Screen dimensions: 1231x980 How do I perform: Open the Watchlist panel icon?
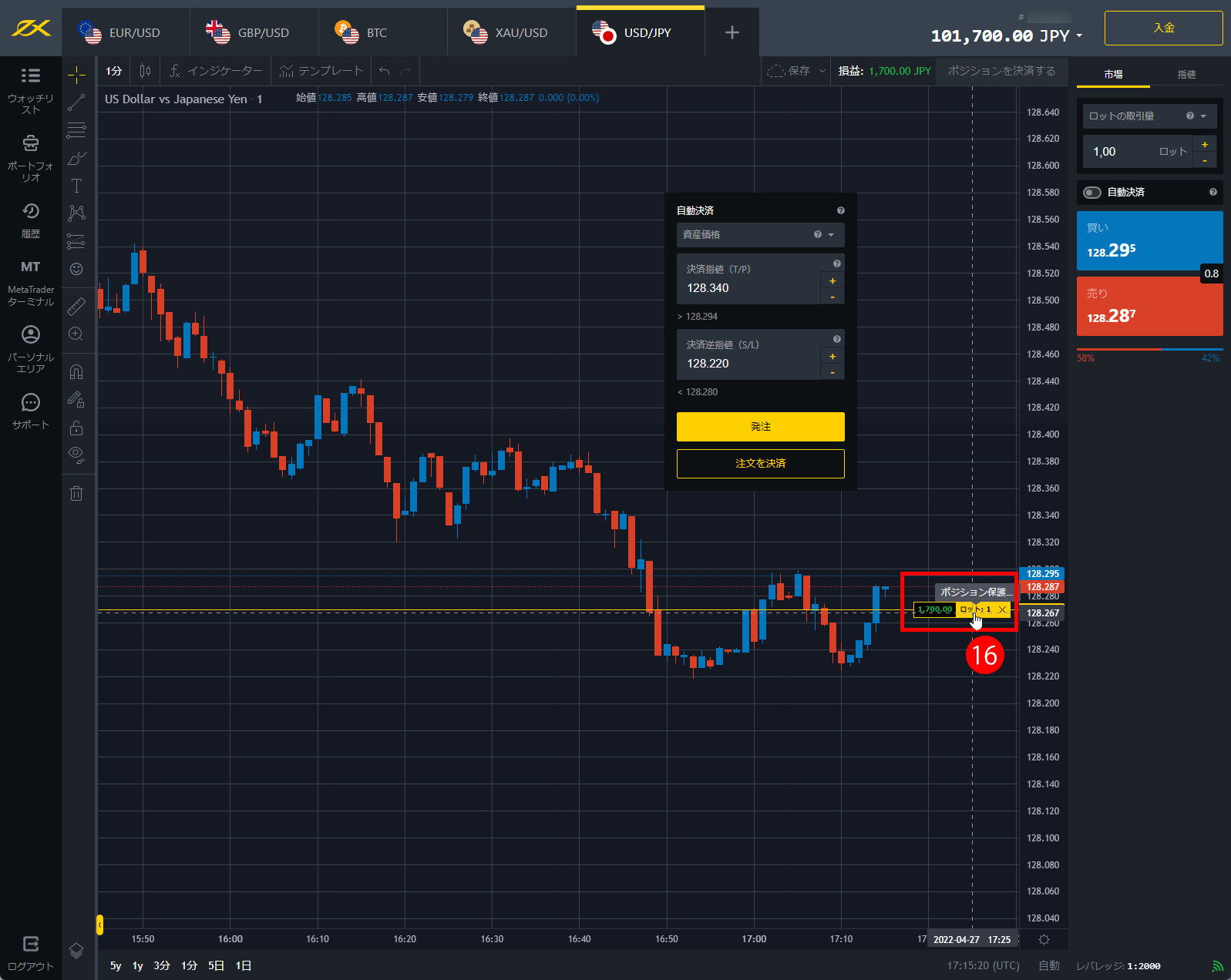pyautogui.click(x=30, y=76)
